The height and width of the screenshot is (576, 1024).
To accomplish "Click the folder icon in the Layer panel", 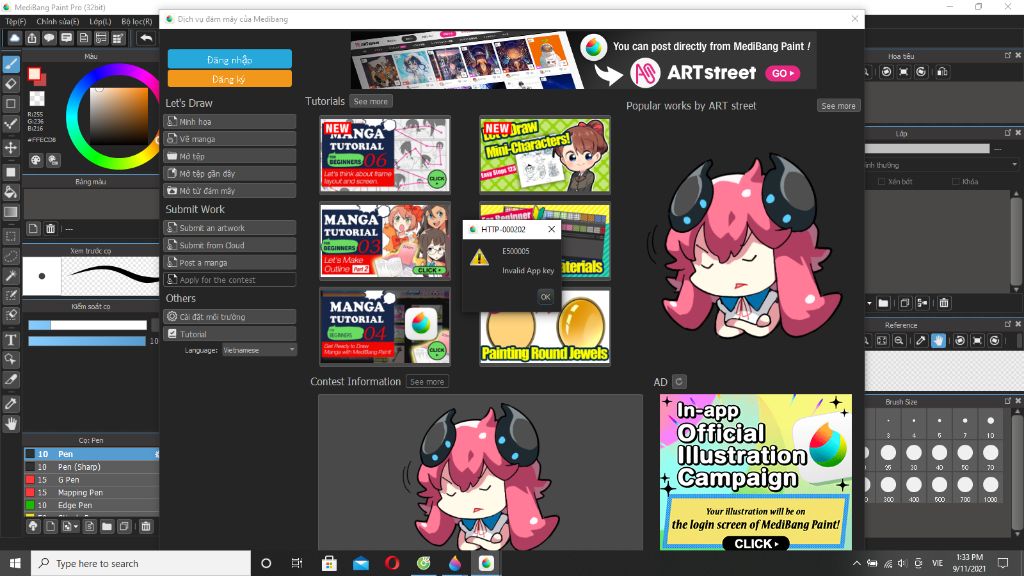I will (884, 303).
